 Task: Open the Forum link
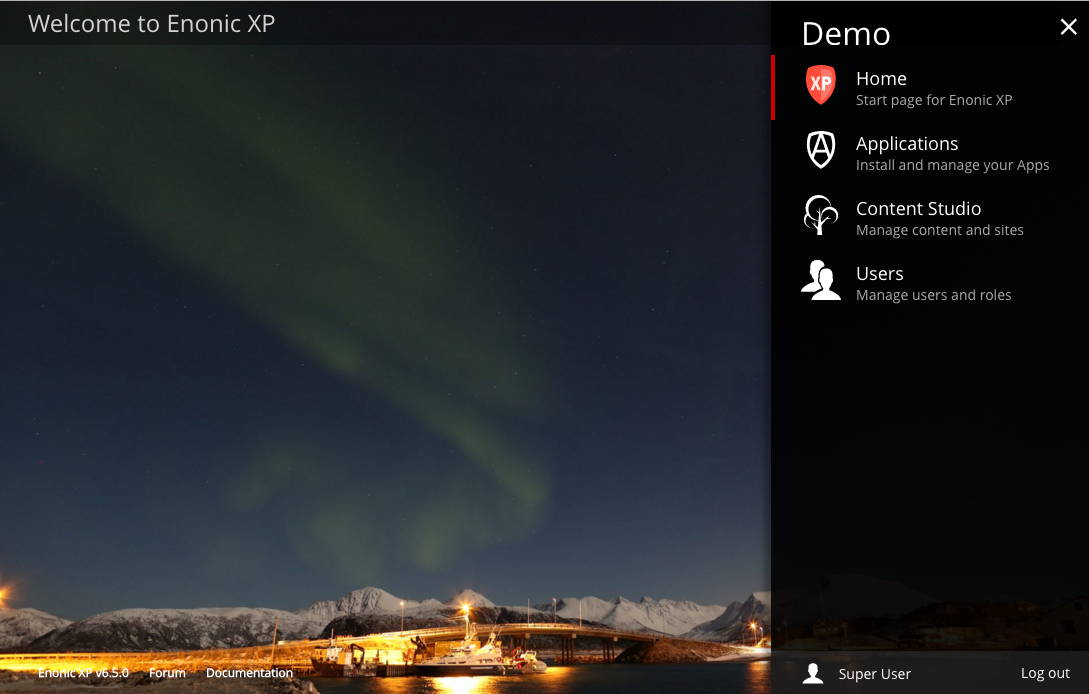coord(167,672)
